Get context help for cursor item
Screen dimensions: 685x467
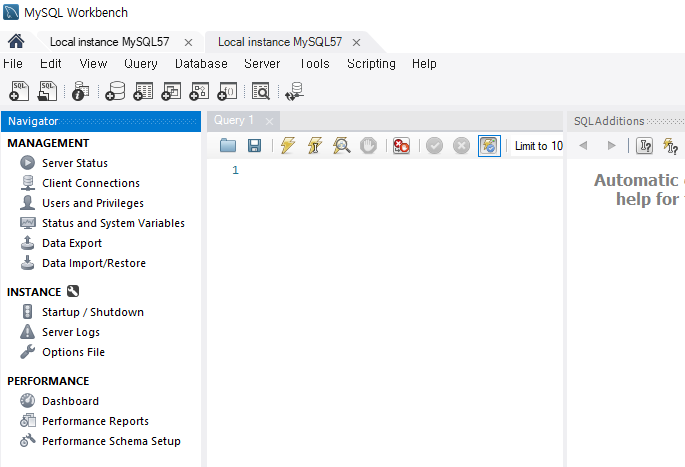click(x=644, y=145)
